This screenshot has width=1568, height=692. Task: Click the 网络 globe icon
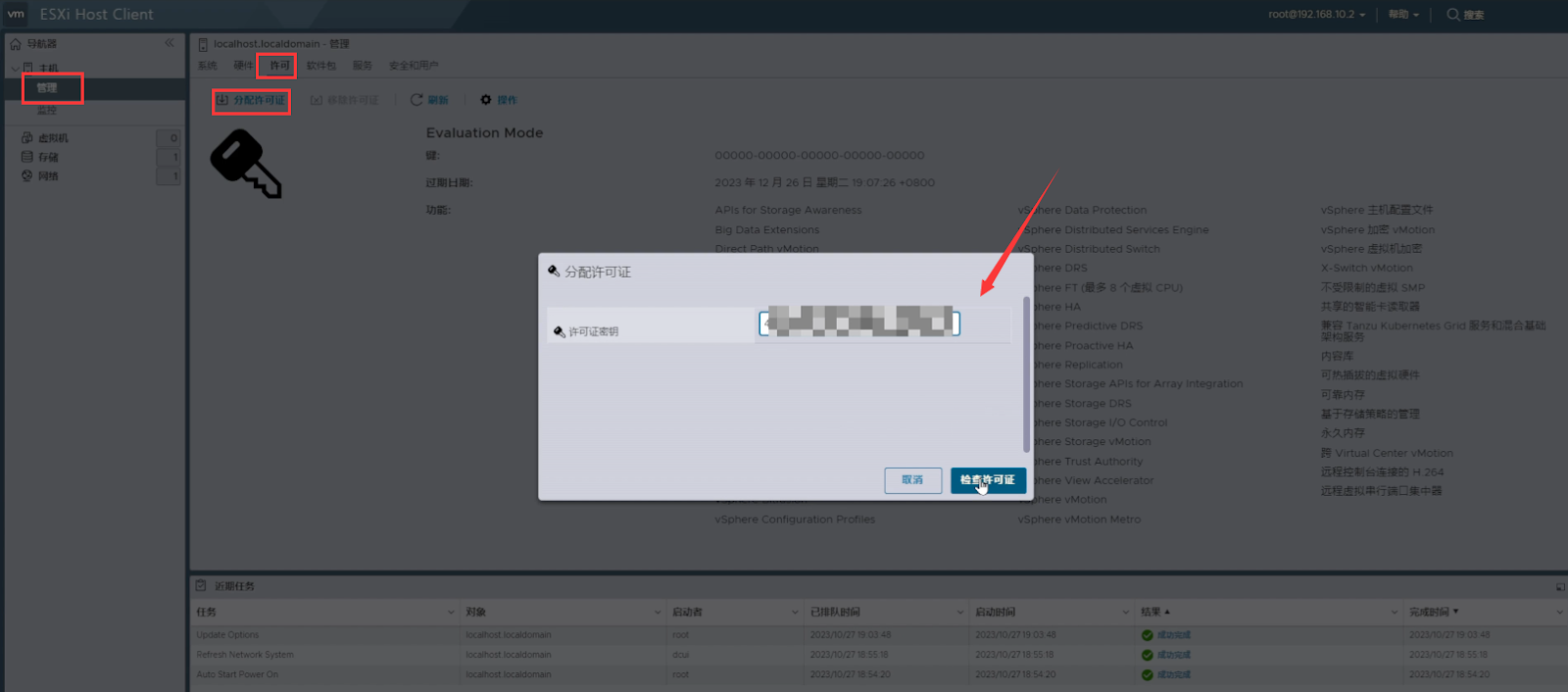(27, 175)
